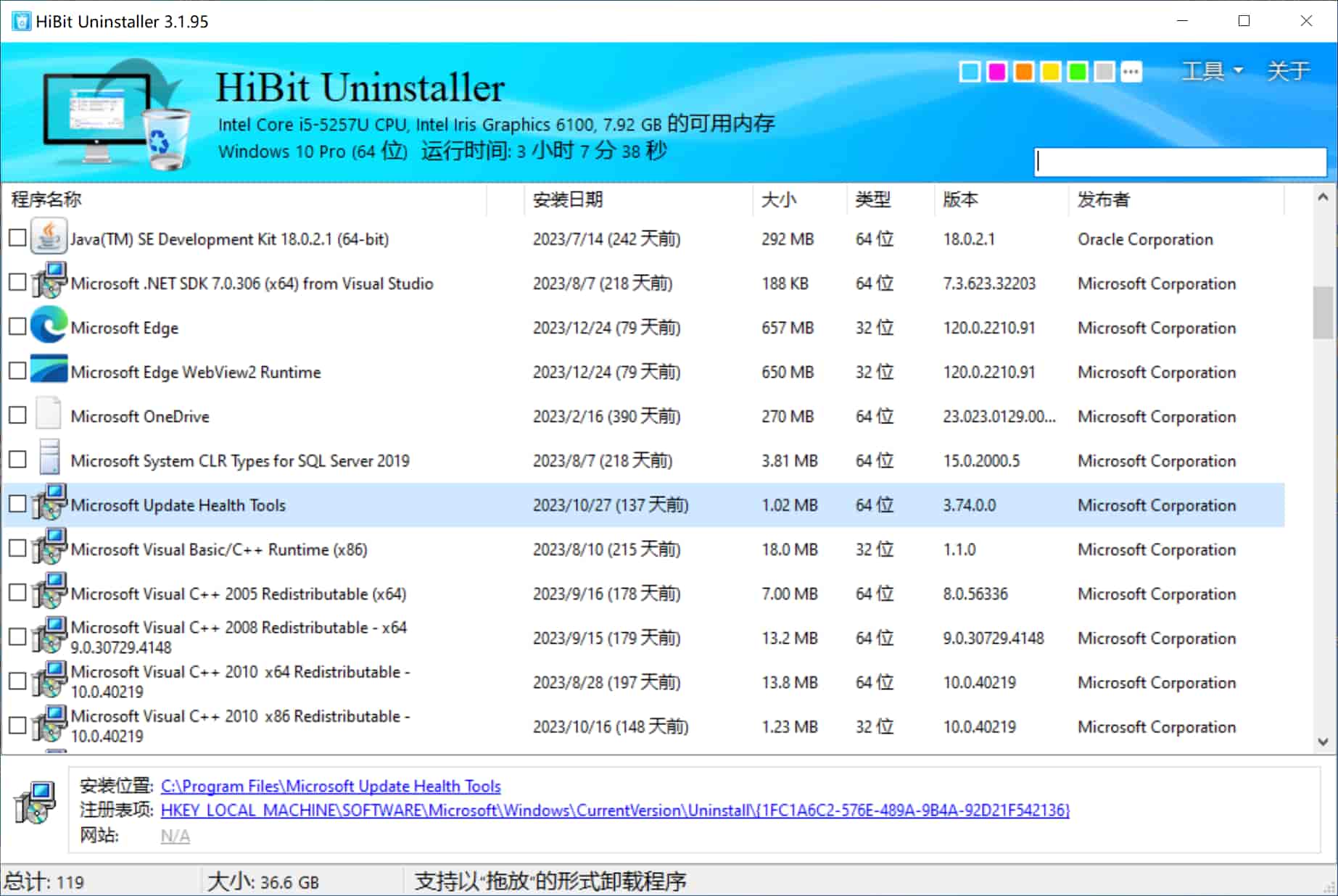Select the magenta theme swatch
This screenshot has width=1338, height=896.
coord(996,72)
